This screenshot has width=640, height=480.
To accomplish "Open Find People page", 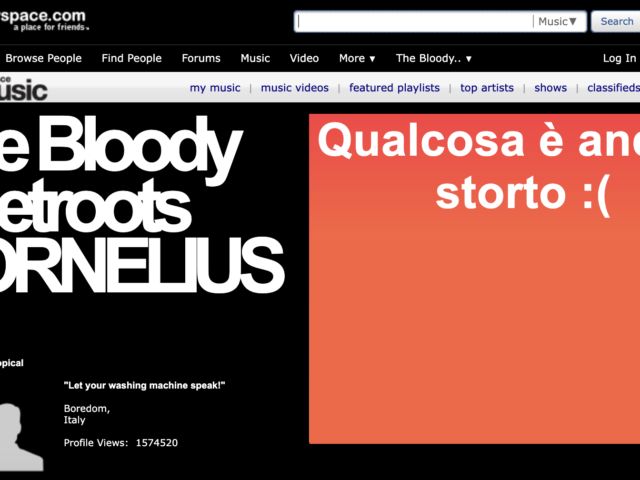I will pos(131,58).
